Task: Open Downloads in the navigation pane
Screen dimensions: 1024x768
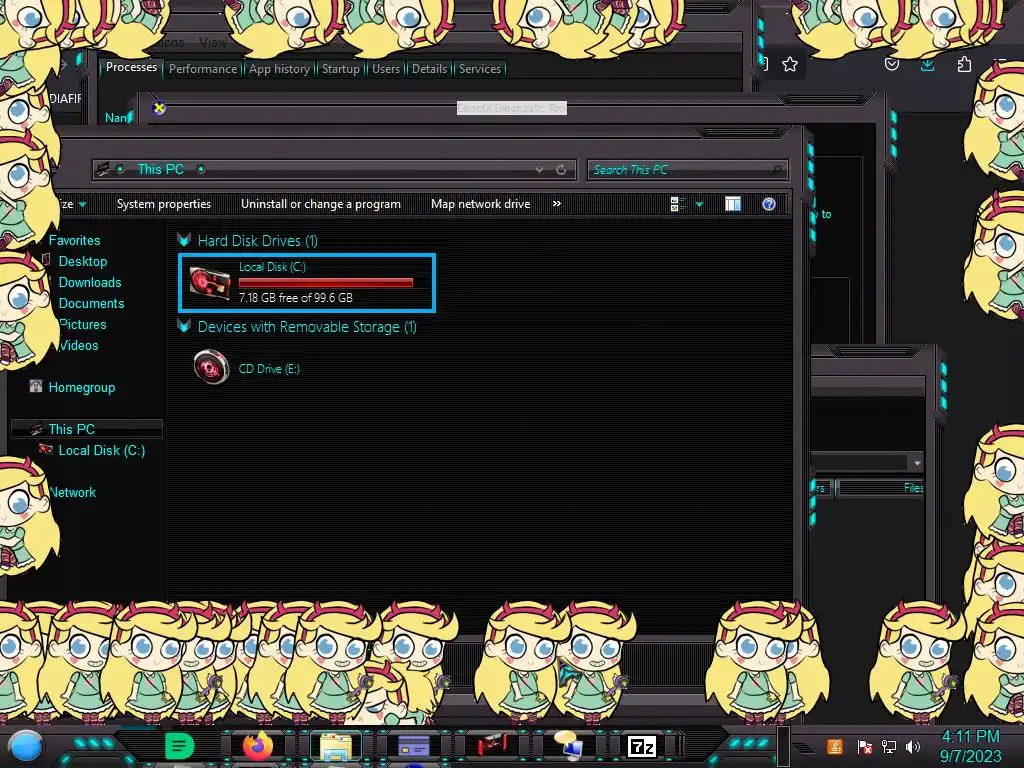Action: pyautogui.click(x=90, y=282)
